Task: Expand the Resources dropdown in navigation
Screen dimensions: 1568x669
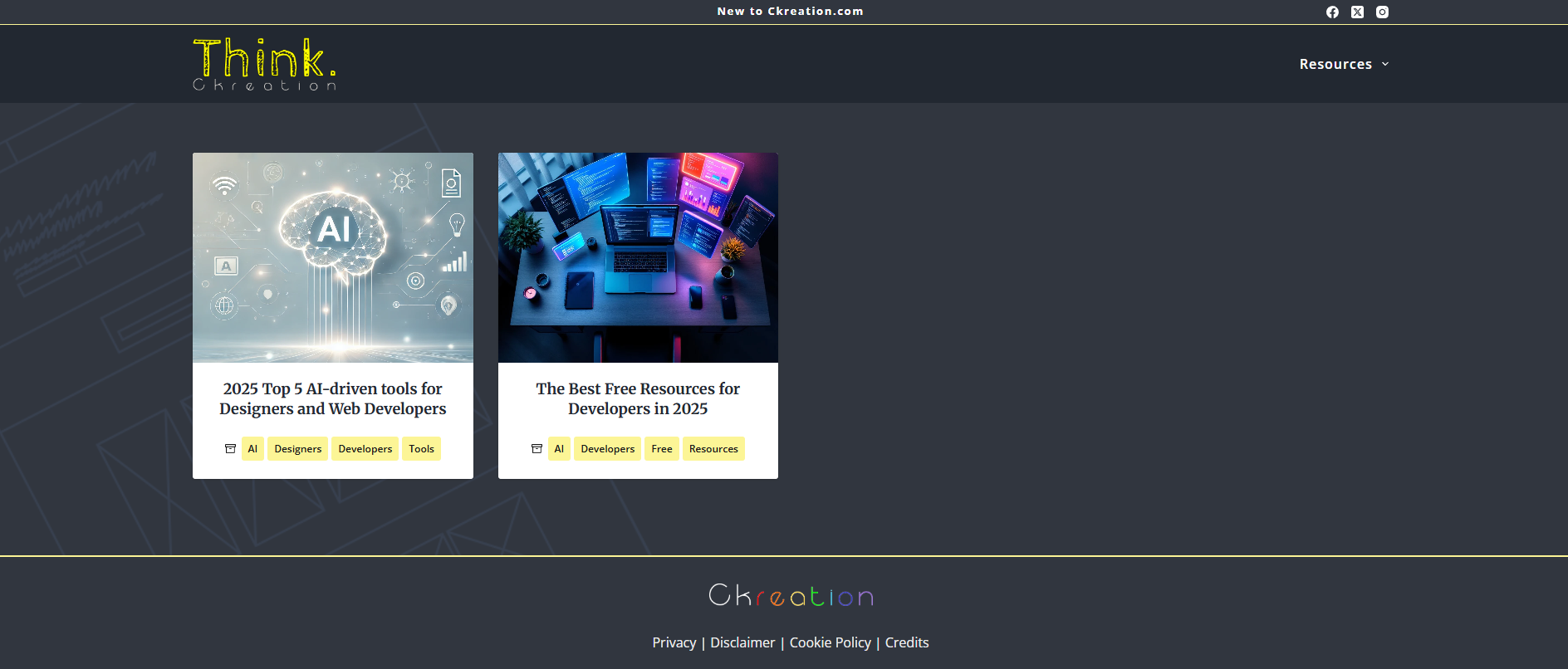Action: tap(1343, 64)
